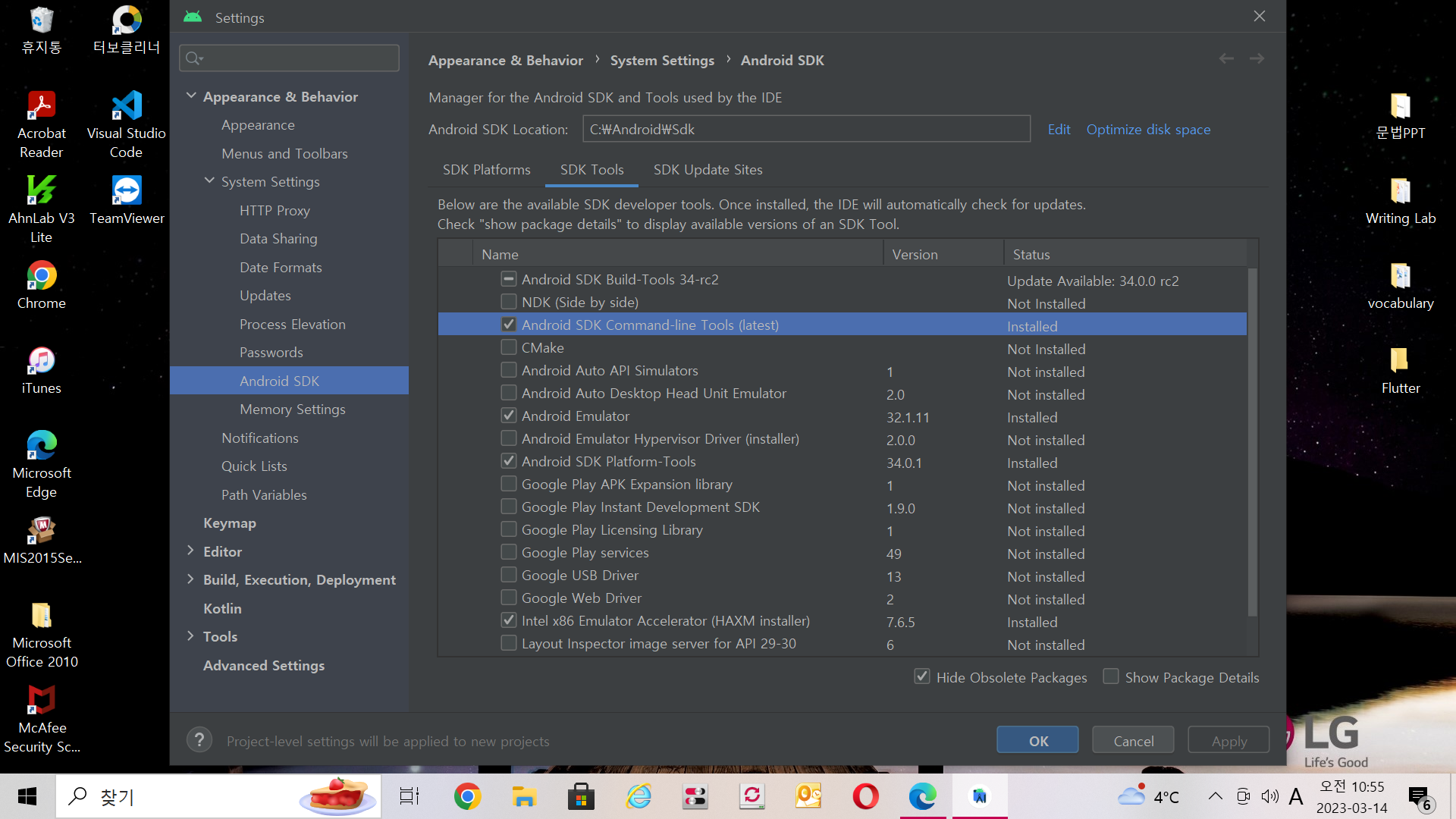Uncheck Android Emulator checkbox
1456x819 pixels.
(509, 416)
